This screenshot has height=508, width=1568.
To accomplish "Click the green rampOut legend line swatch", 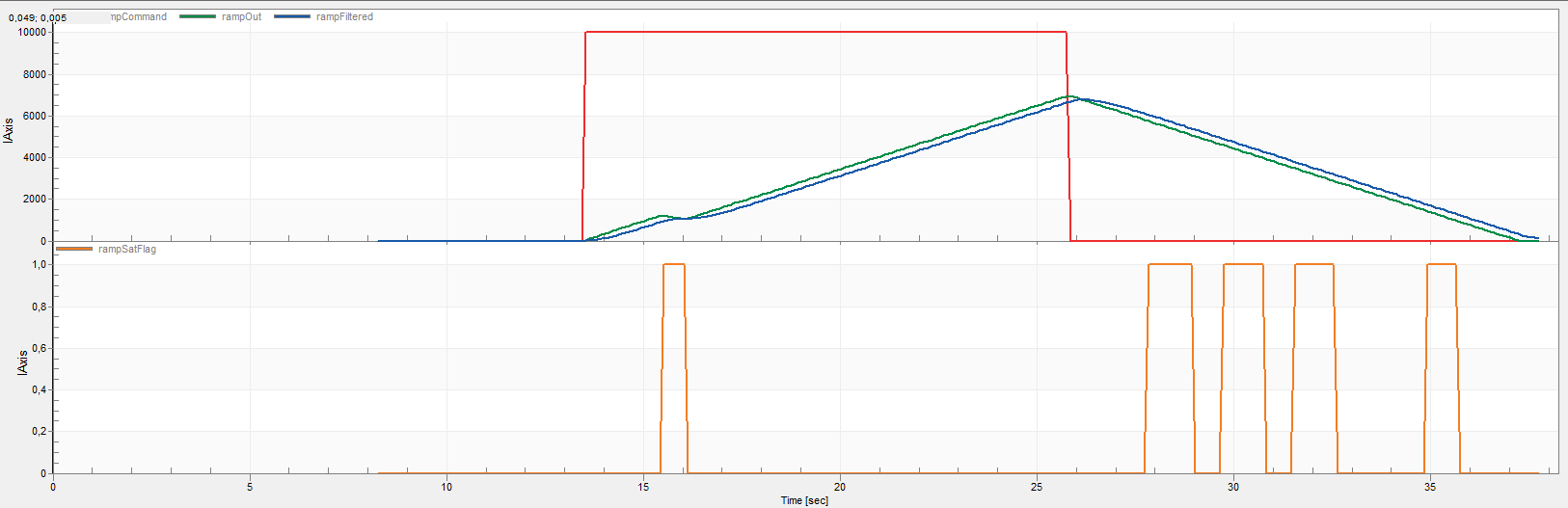I will coord(198,16).
